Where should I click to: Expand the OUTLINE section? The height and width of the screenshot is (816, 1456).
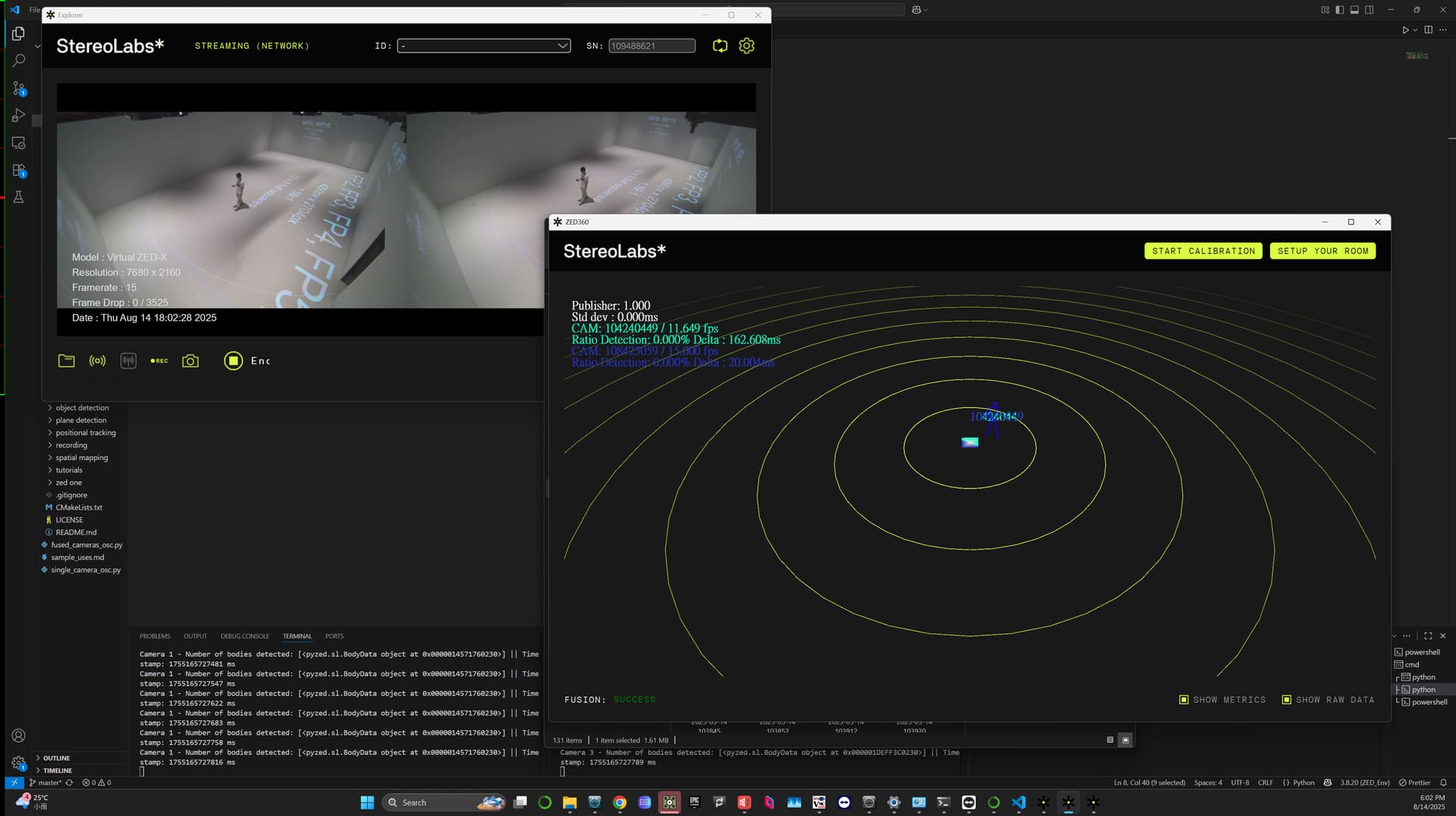56,758
